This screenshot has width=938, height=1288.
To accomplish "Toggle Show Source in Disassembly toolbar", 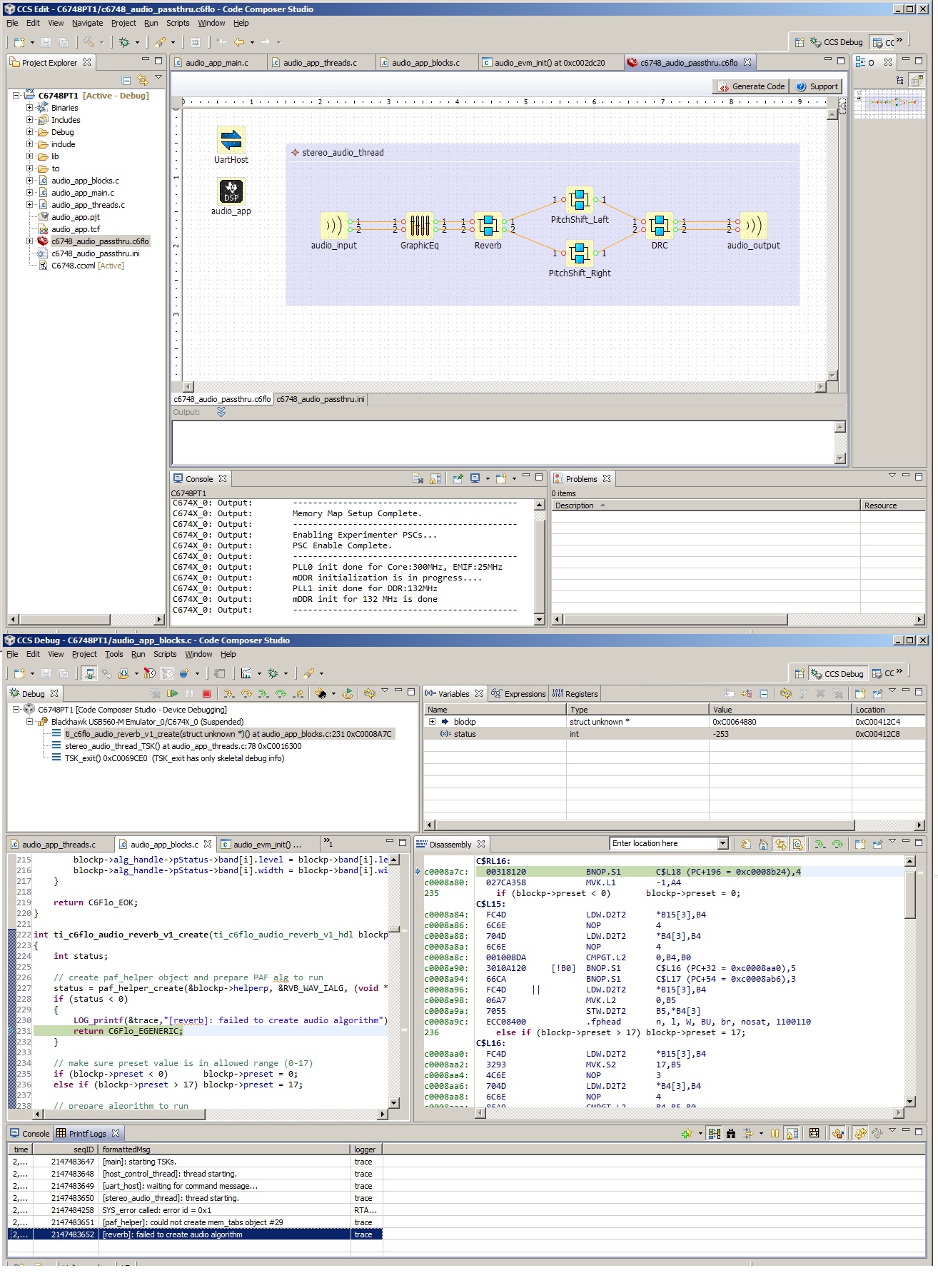I will click(798, 845).
